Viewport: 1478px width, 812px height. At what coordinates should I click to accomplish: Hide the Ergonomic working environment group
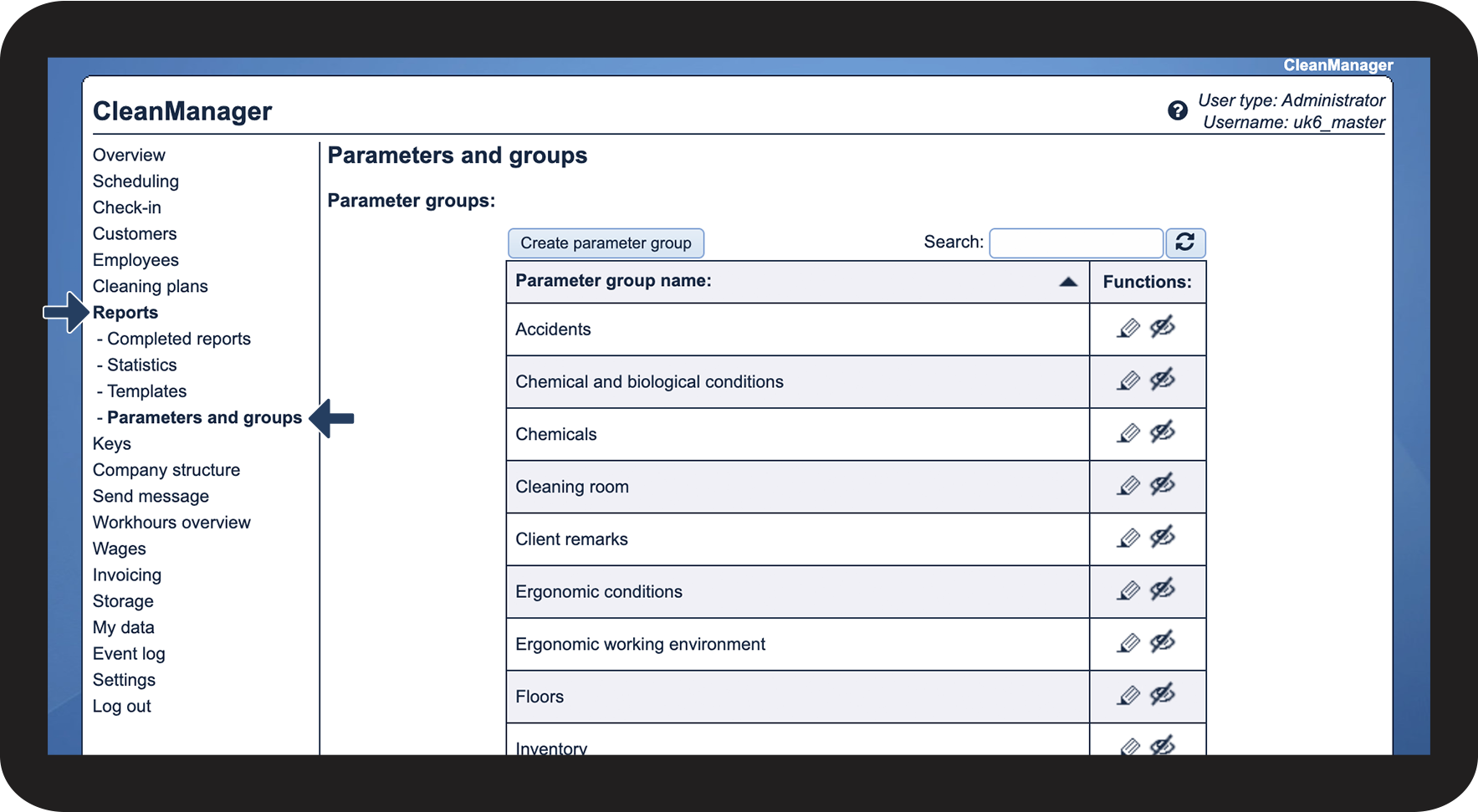1162,643
